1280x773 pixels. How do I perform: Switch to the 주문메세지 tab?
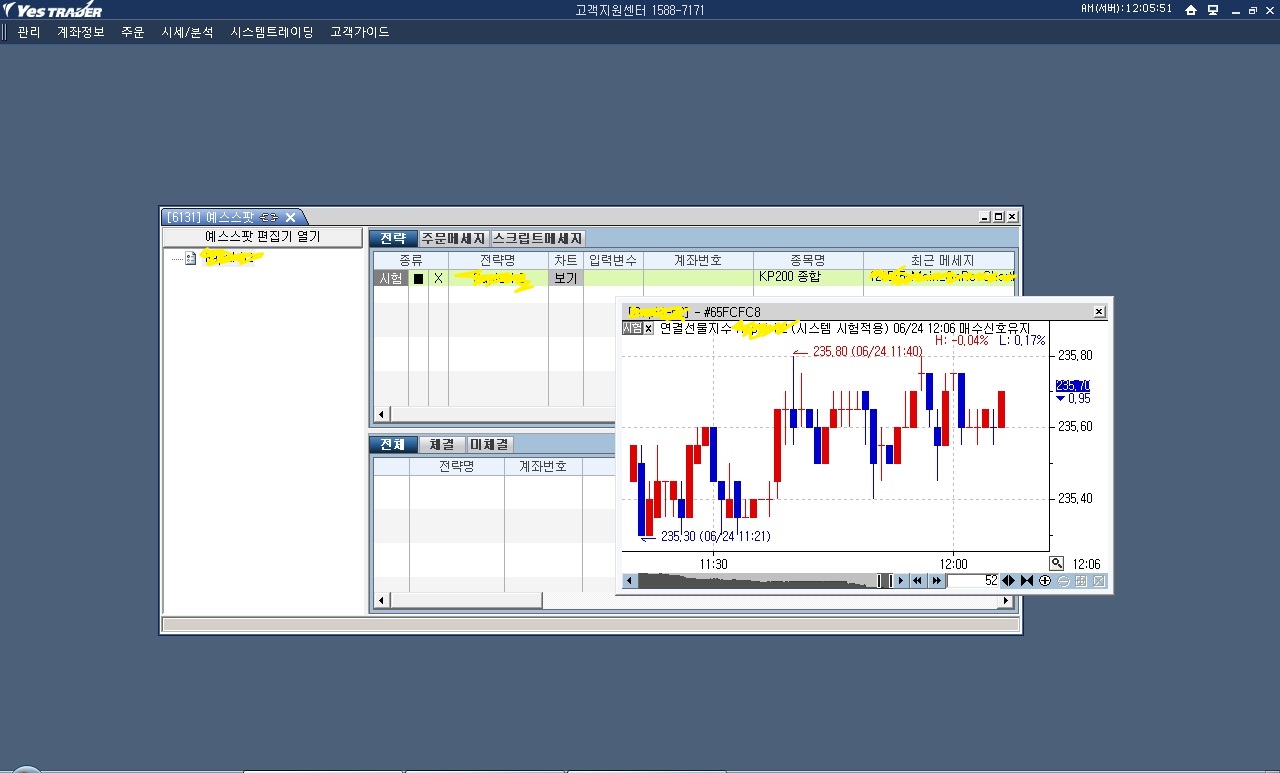click(x=453, y=238)
